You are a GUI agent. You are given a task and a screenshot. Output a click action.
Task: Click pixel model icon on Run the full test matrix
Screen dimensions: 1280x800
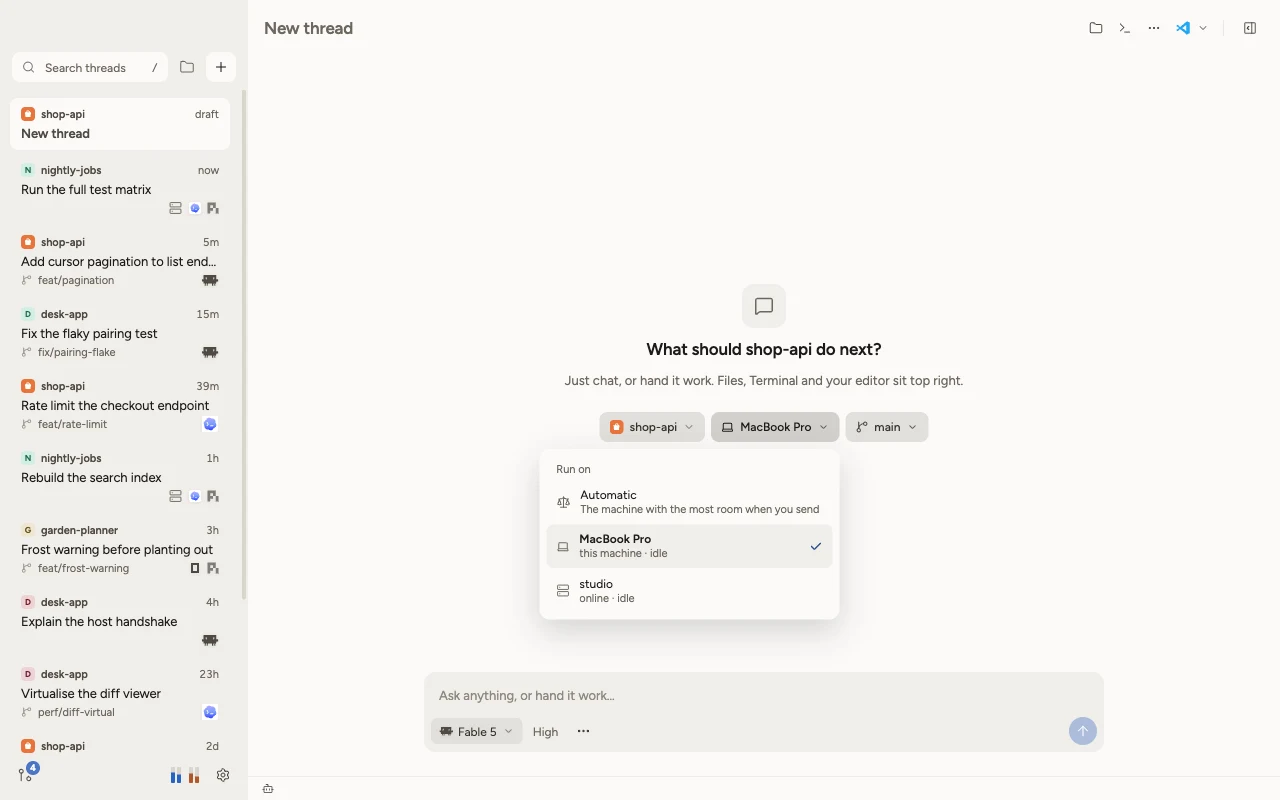coord(212,208)
